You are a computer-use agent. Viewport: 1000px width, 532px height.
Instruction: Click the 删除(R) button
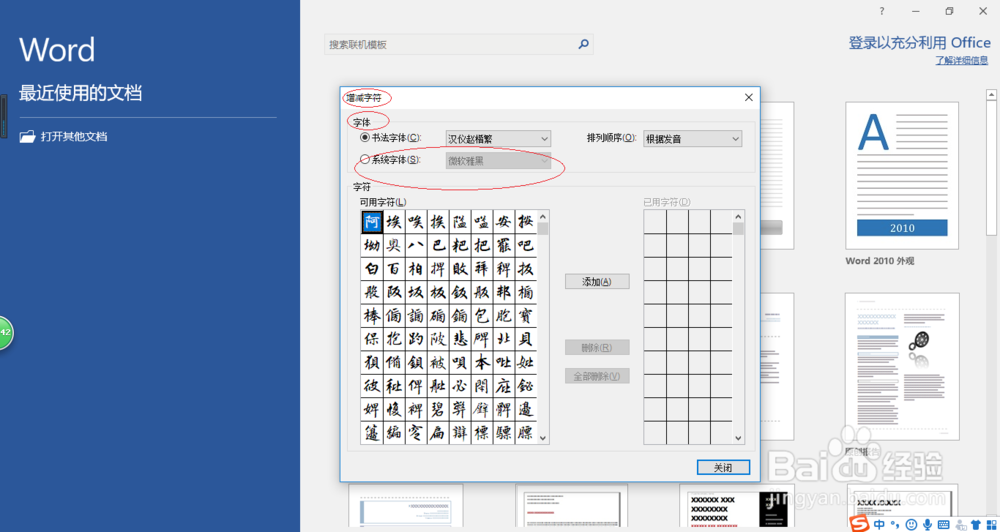(x=597, y=348)
